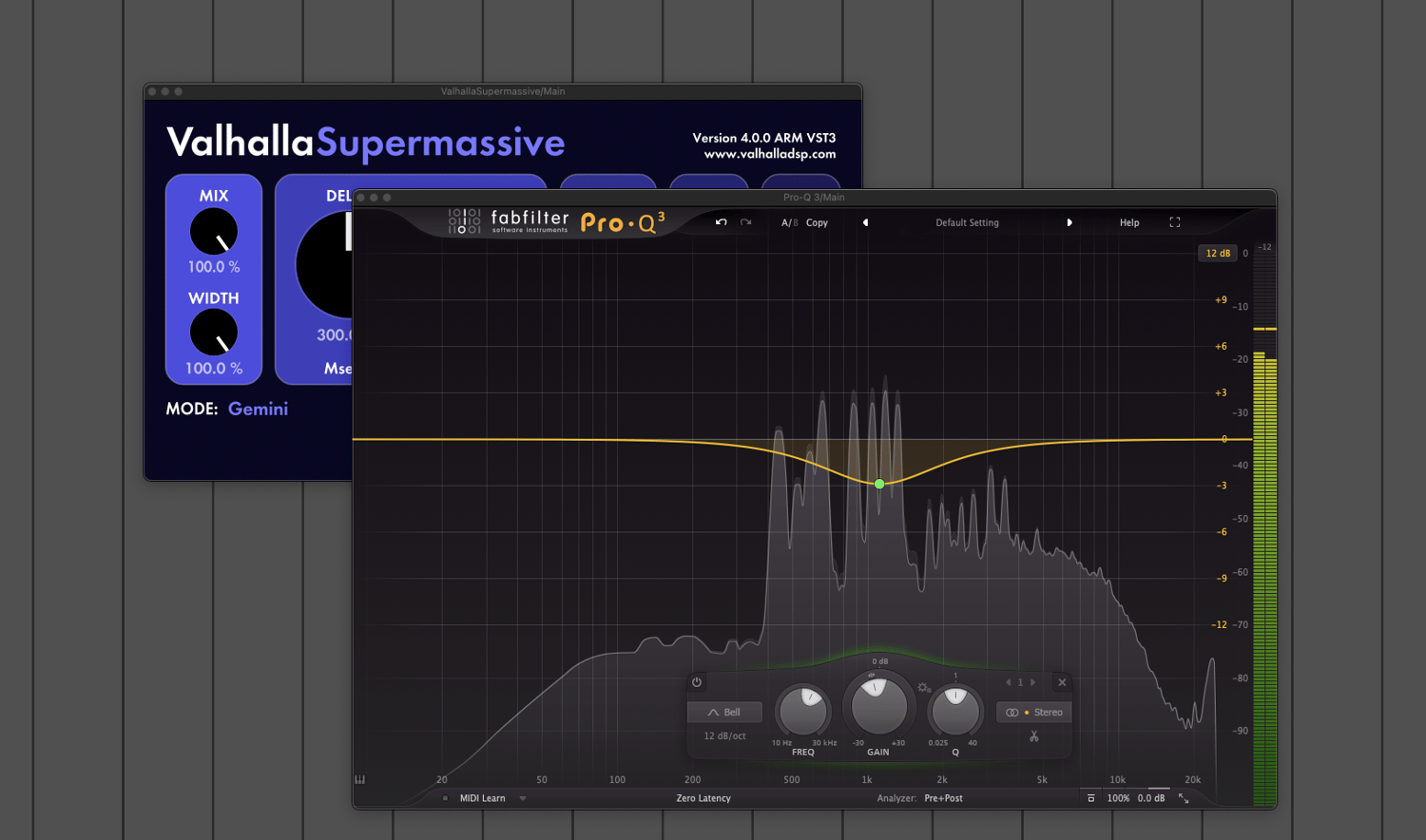Toggle A/B comparison in Pro-Q 3
This screenshot has height=840, width=1426.
tap(789, 222)
